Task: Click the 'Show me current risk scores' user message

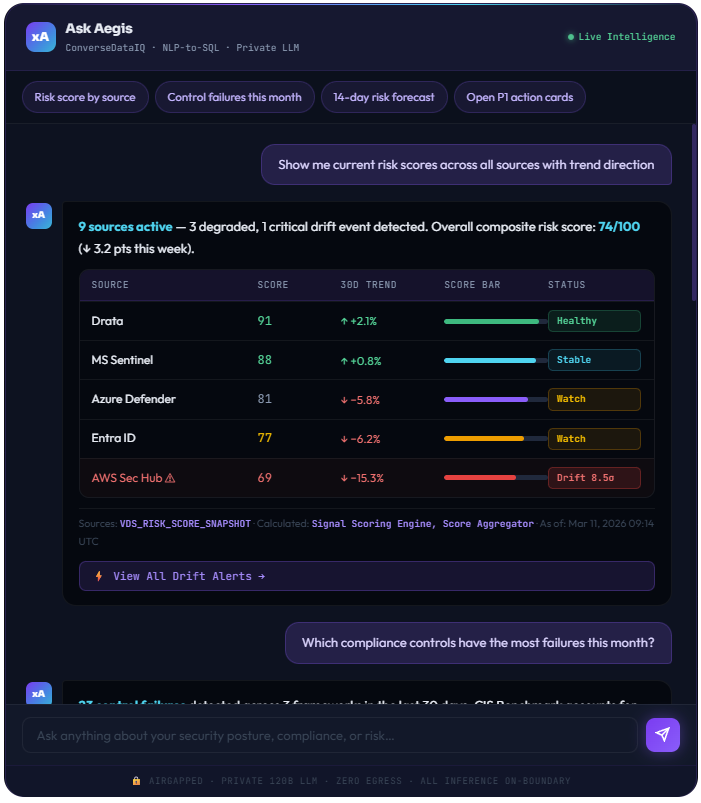Action: (x=466, y=165)
